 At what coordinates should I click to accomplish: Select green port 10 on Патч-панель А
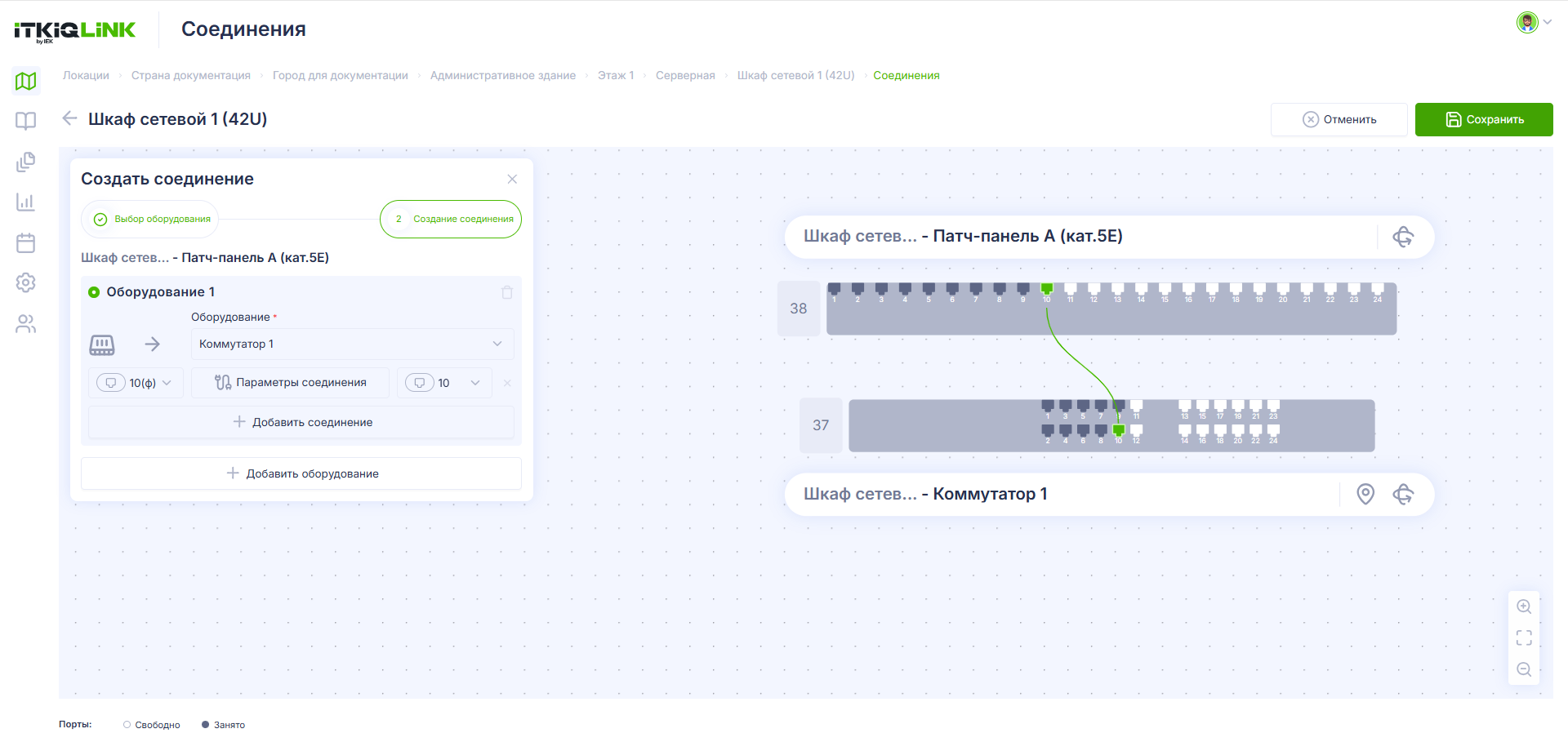(x=1047, y=289)
